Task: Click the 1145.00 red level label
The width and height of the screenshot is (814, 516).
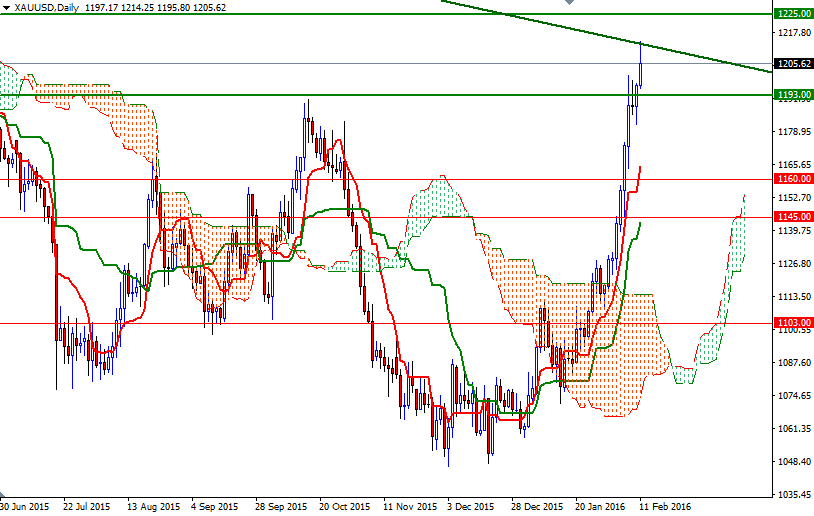Action: 793,217
